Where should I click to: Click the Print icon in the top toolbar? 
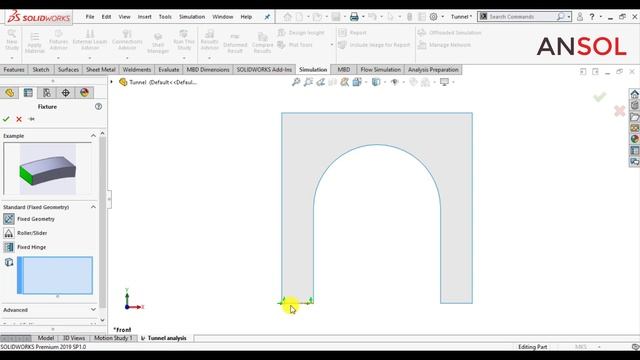[x=354, y=17]
